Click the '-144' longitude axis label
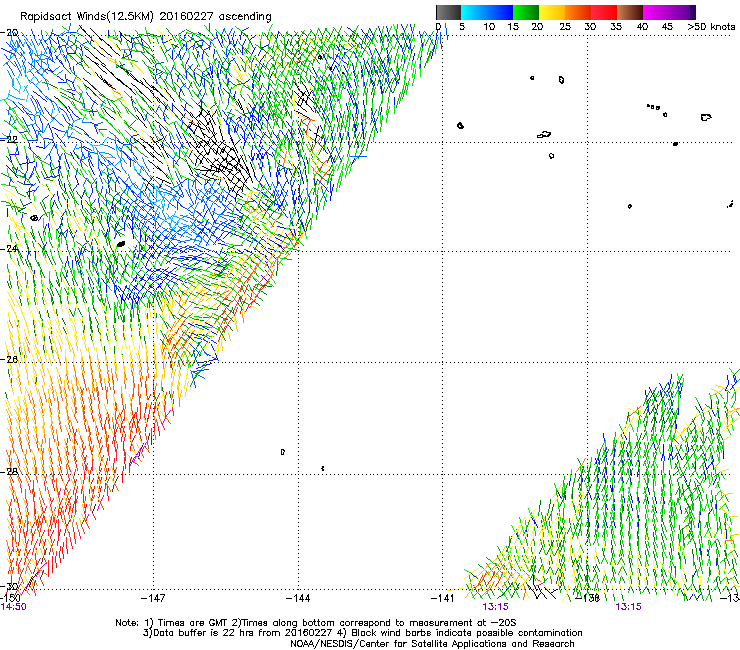Viewport: 740px width, 650px height. tap(298, 598)
